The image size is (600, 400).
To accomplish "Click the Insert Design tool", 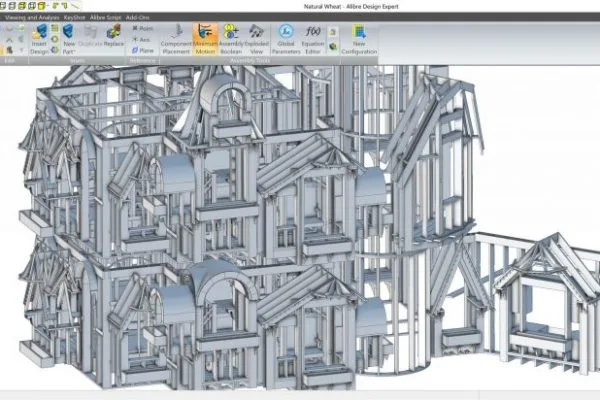I will point(39,39).
